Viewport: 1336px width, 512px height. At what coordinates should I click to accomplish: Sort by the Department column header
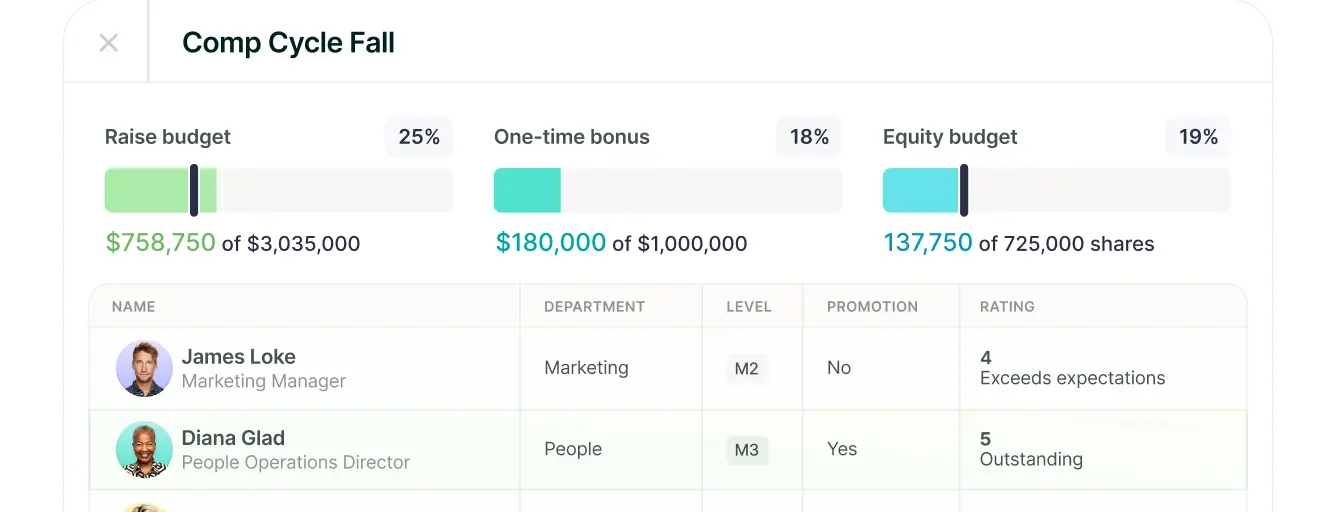pyautogui.click(x=594, y=307)
